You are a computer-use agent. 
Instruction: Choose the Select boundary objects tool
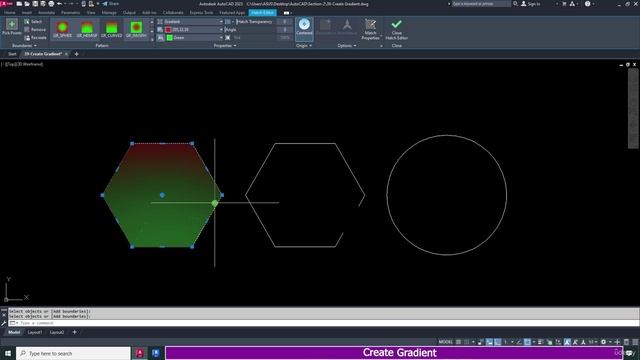[33, 22]
